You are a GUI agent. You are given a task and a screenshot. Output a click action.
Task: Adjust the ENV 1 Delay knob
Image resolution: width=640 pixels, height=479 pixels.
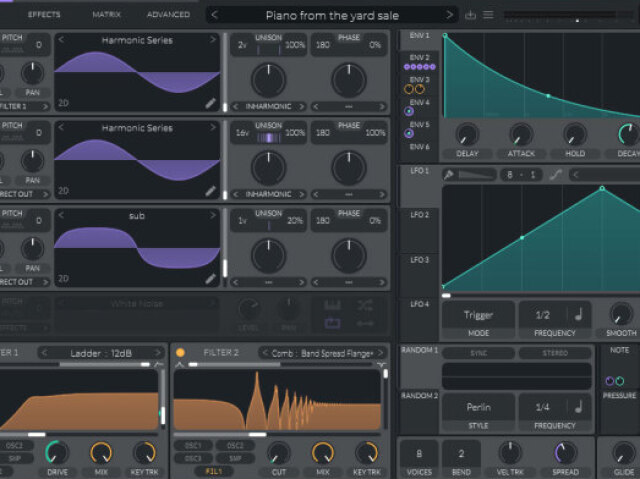pyautogui.click(x=467, y=135)
